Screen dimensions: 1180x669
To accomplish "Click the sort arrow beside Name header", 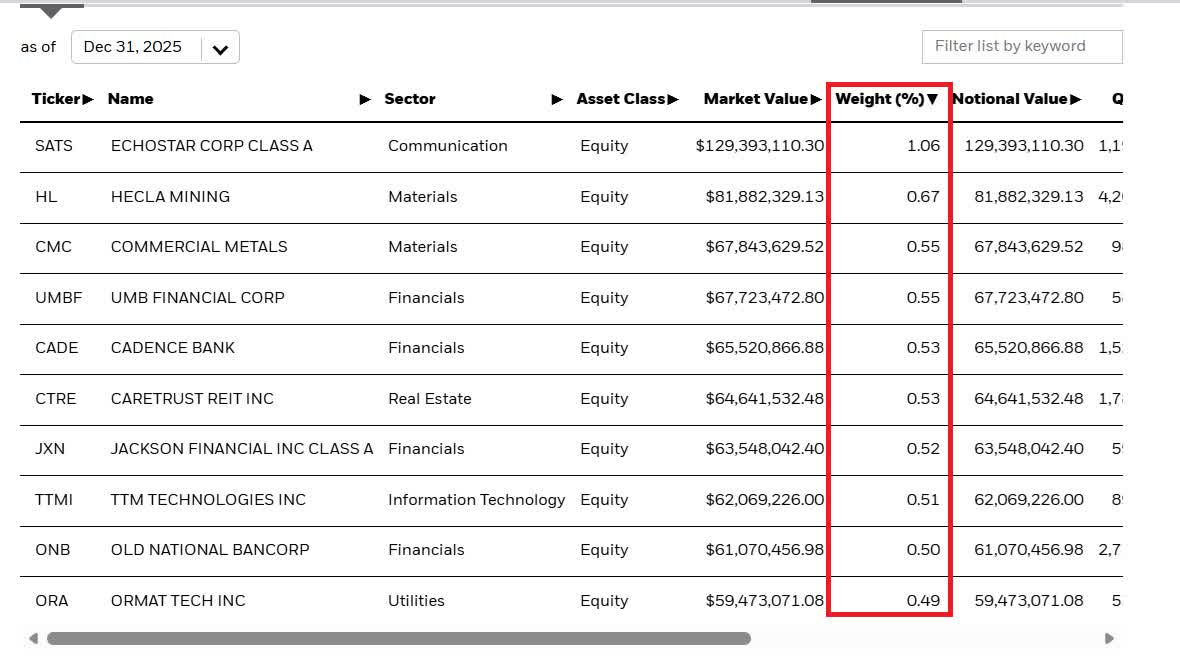I will [x=365, y=99].
